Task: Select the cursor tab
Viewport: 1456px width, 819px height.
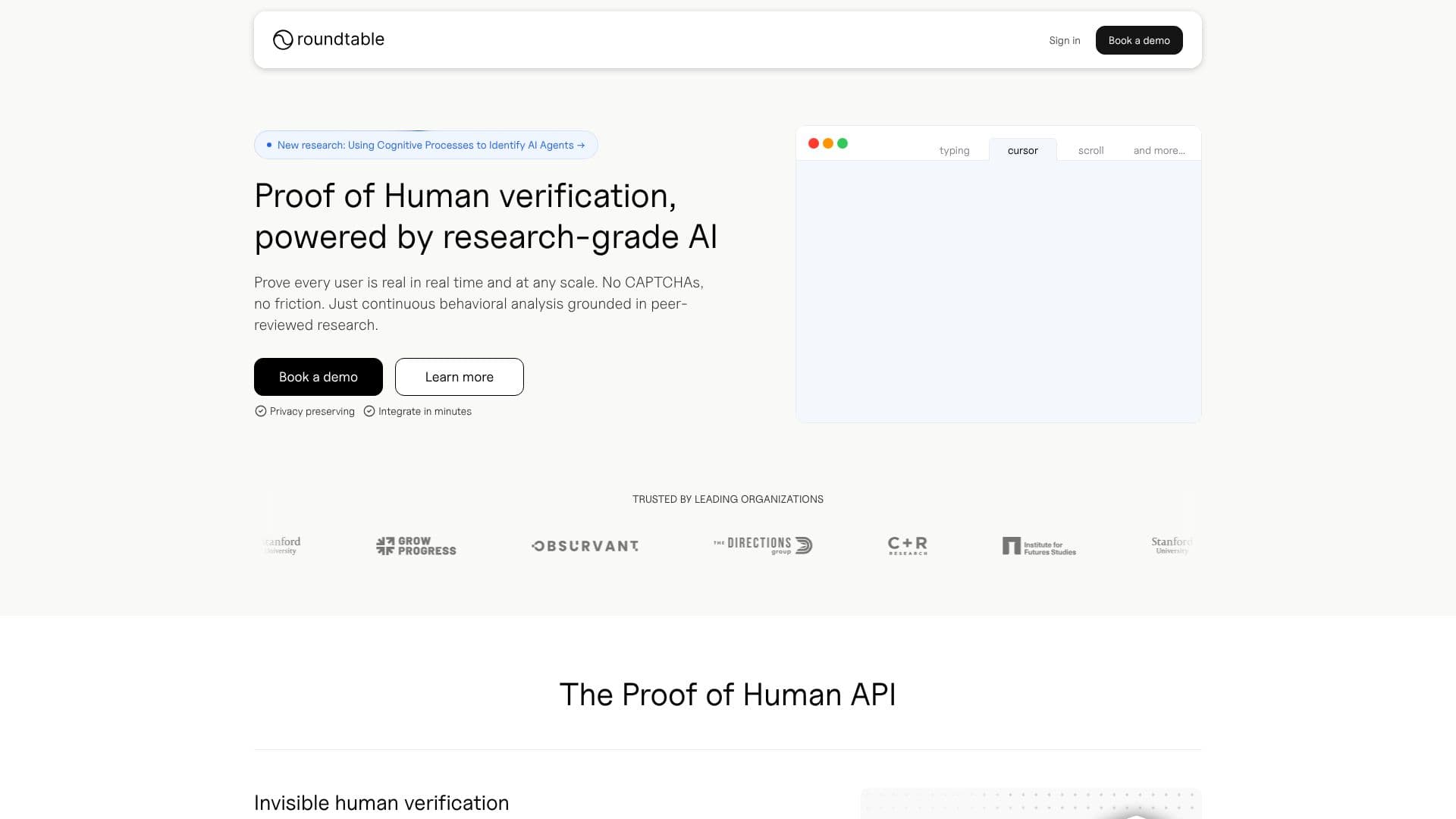Action: 1022,150
